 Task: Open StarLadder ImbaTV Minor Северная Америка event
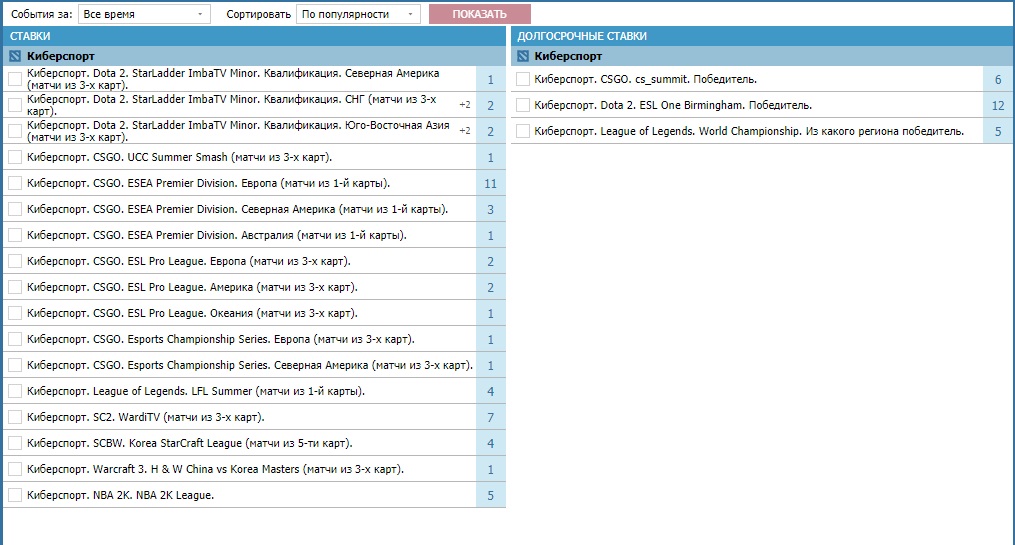click(233, 79)
